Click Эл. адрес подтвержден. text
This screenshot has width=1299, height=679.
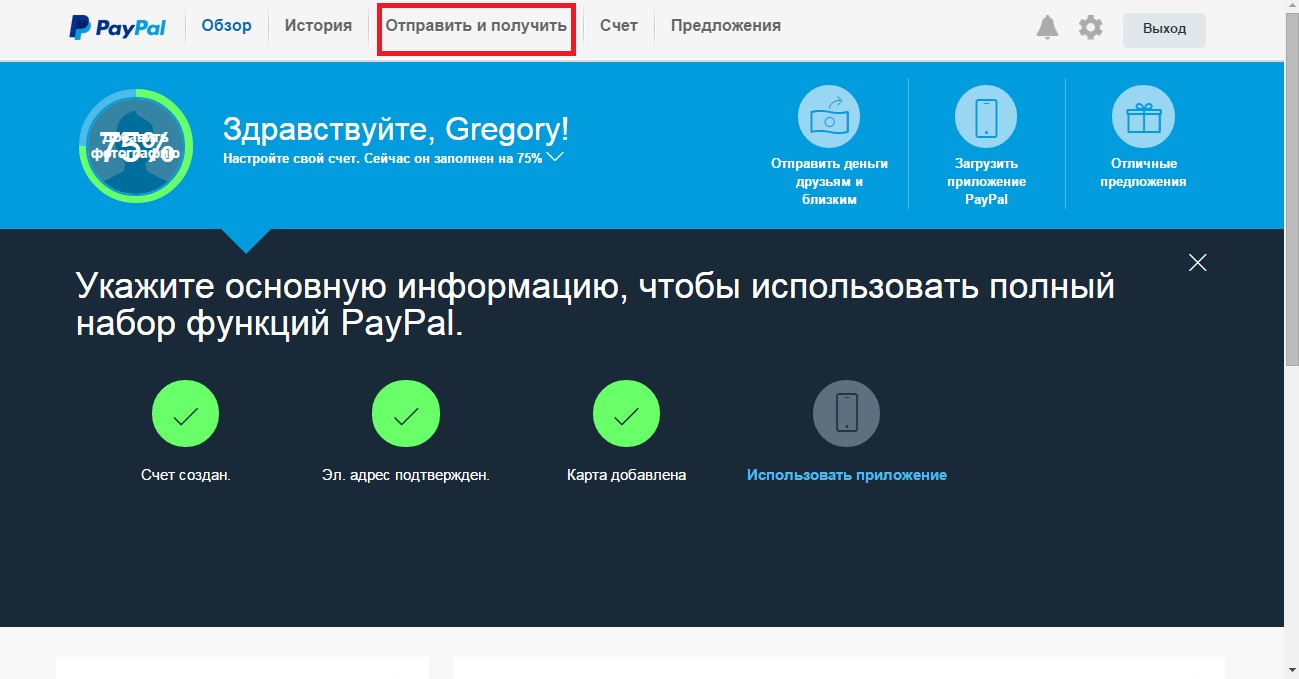[x=406, y=475]
